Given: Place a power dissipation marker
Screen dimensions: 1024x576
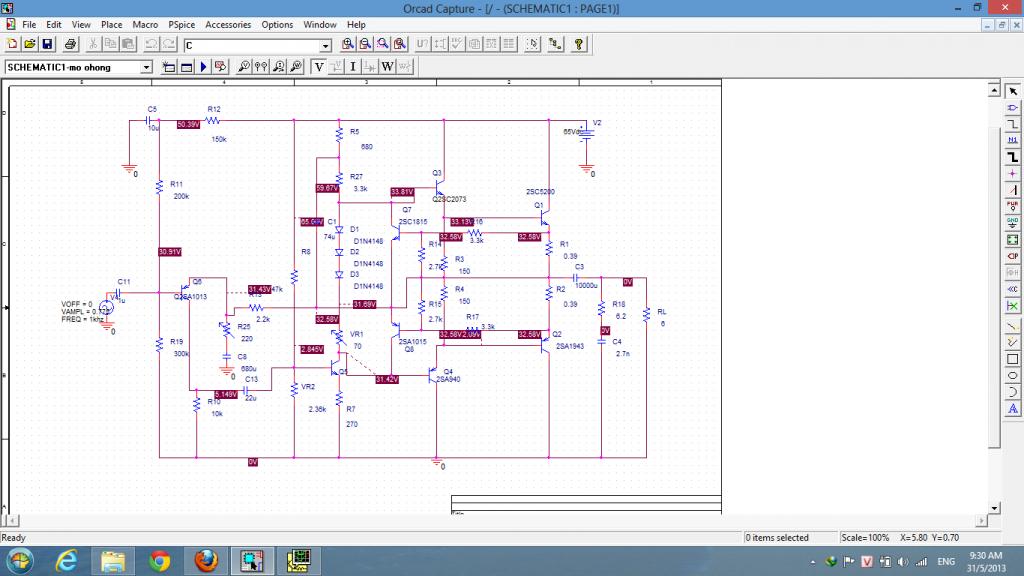Looking at the screenshot, I should point(296,67).
